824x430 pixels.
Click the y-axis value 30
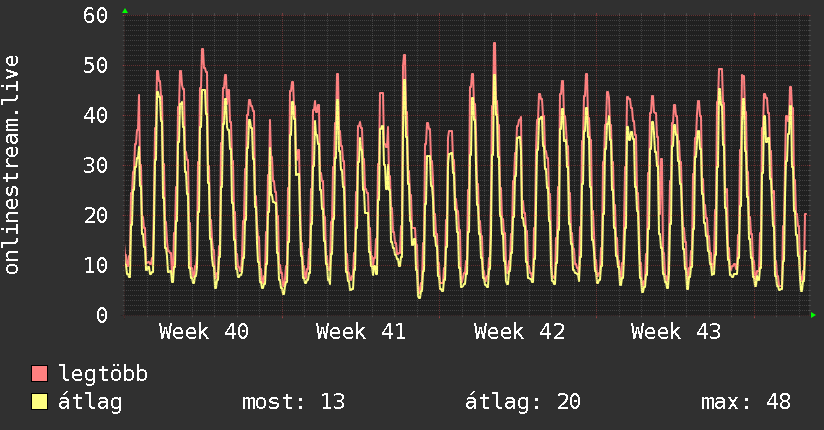pyautogui.click(x=96, y=165)
